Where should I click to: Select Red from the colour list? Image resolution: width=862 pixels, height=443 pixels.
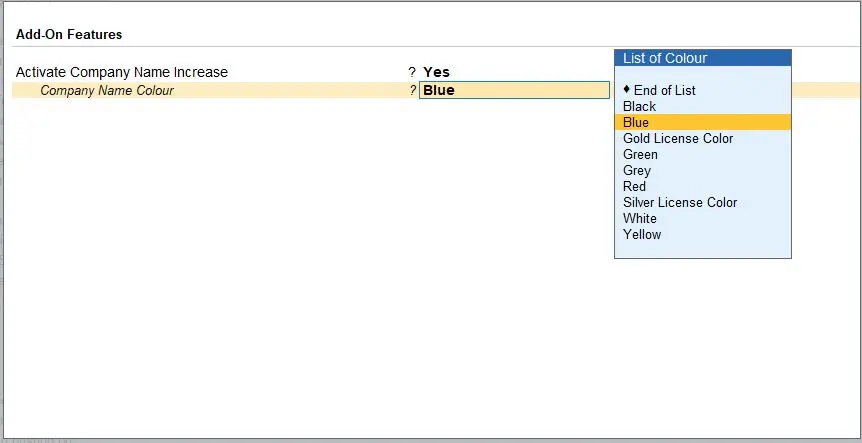pyautogui.click(x=702, y=186)
